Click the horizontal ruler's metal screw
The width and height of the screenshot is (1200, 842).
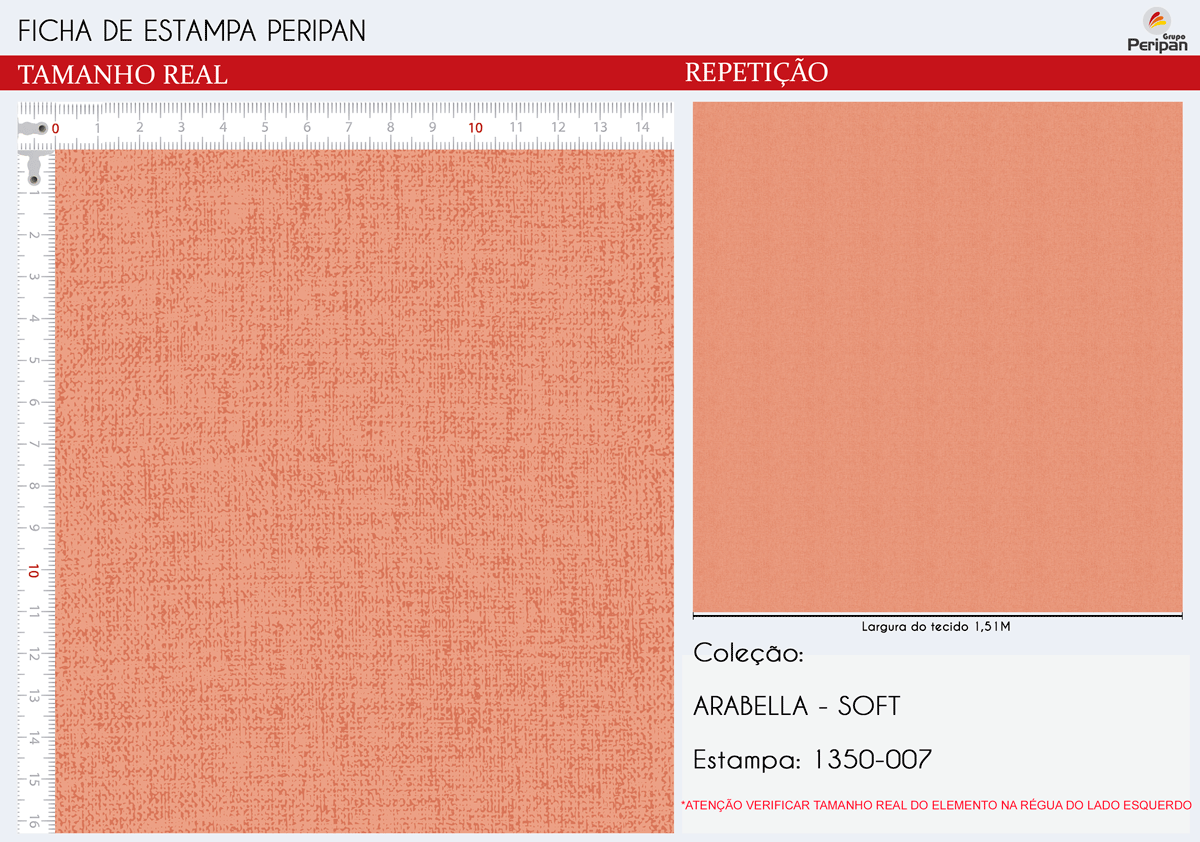point(33,129)
